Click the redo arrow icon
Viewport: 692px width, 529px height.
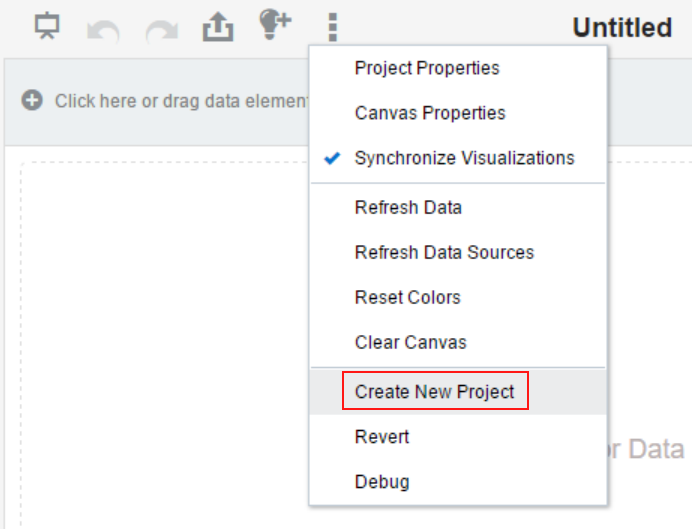162,31
